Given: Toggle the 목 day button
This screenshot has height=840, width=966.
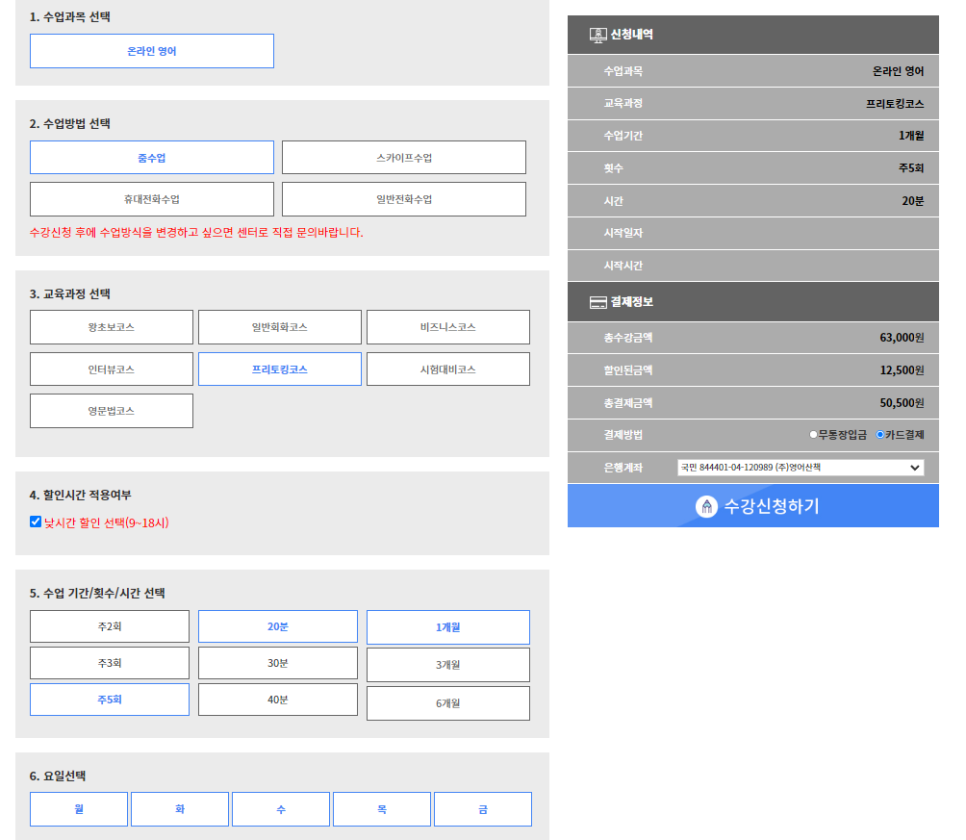Looking at the screenshot, I should [382, 809].
